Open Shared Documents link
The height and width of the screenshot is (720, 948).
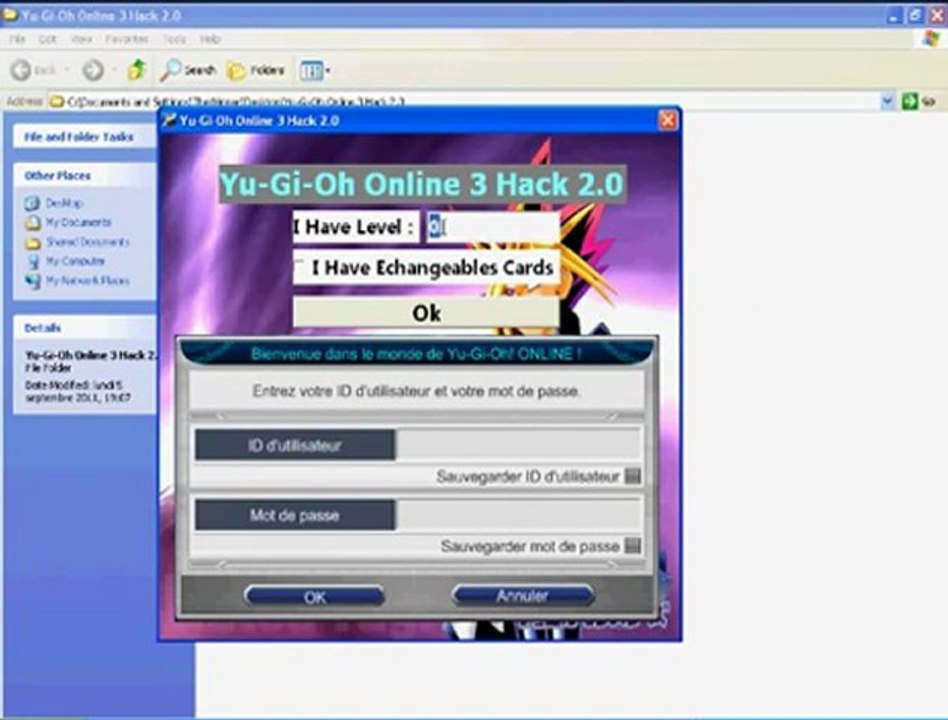click(88, 242)
